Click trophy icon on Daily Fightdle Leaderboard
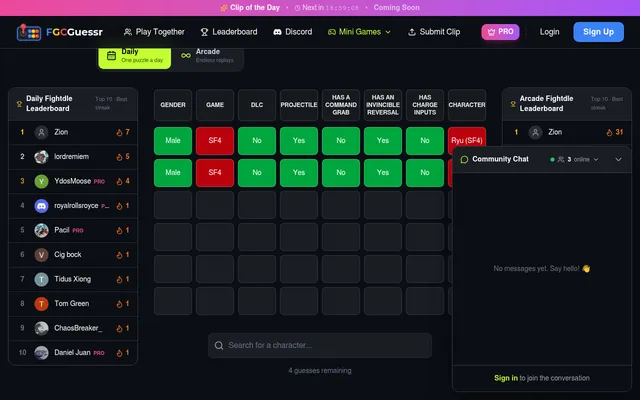Image resolution: width=640 pixels, height=400 pixels. point(19,104)
